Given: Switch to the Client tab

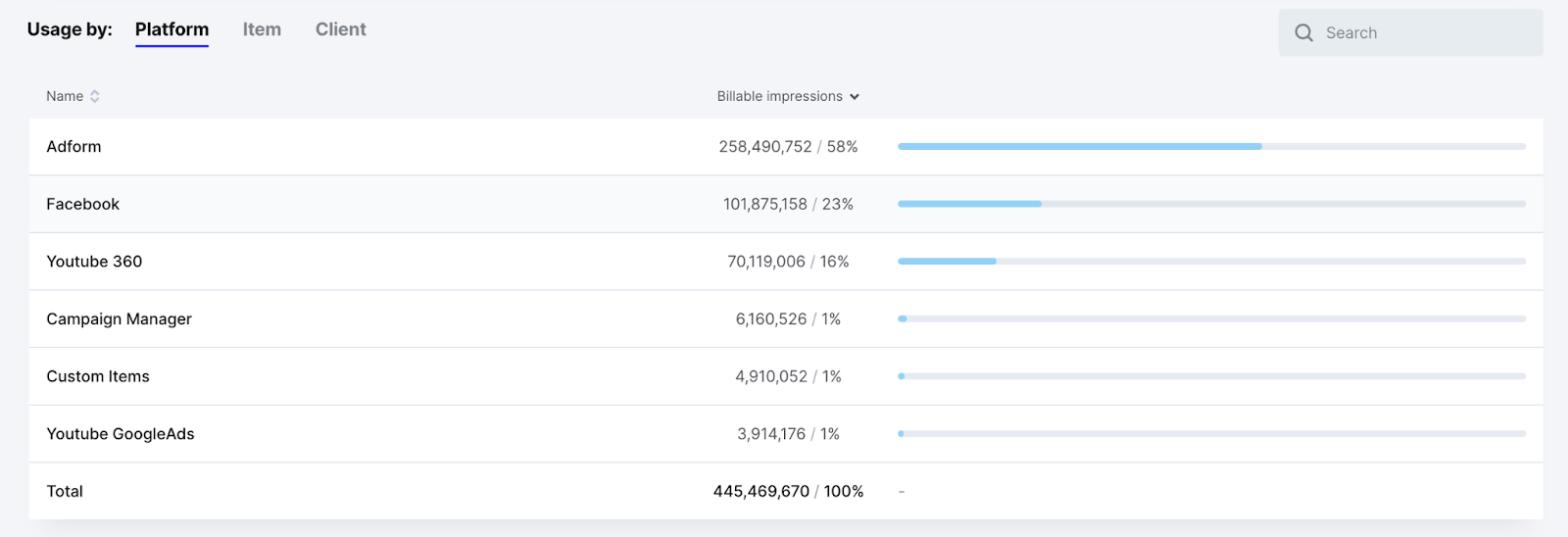Looking at the screenshot, I should pyautogui.click(x=341, y=29).
